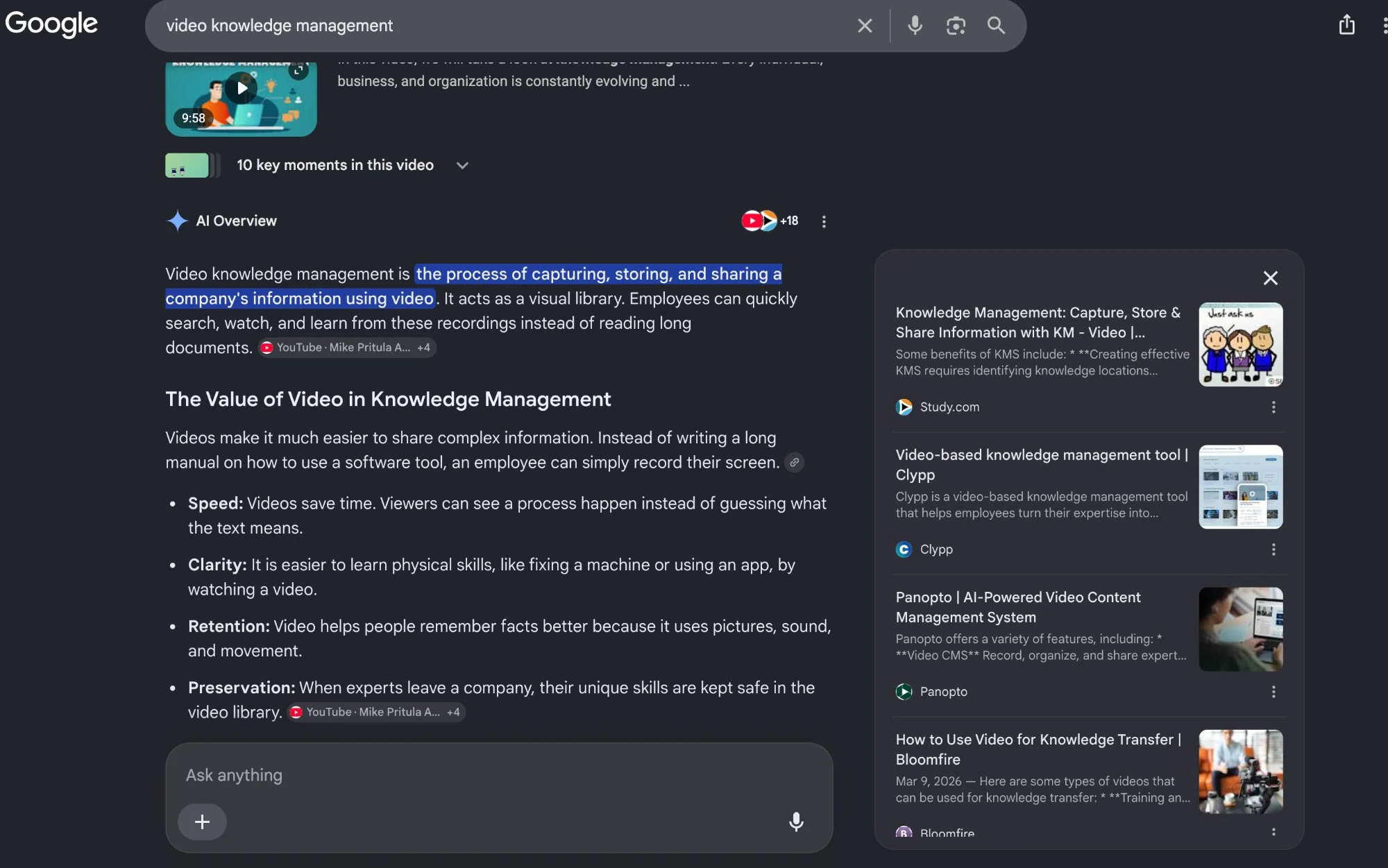
Task: Clear the search query with X icon
Action: point(865,26)
